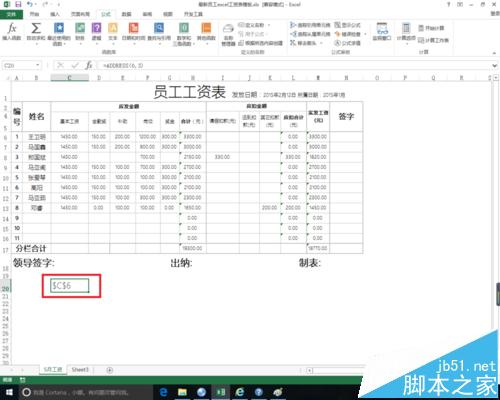500x400 pixels.
Task: Click the '制表:' cell
Action: (x=310, y=263)
